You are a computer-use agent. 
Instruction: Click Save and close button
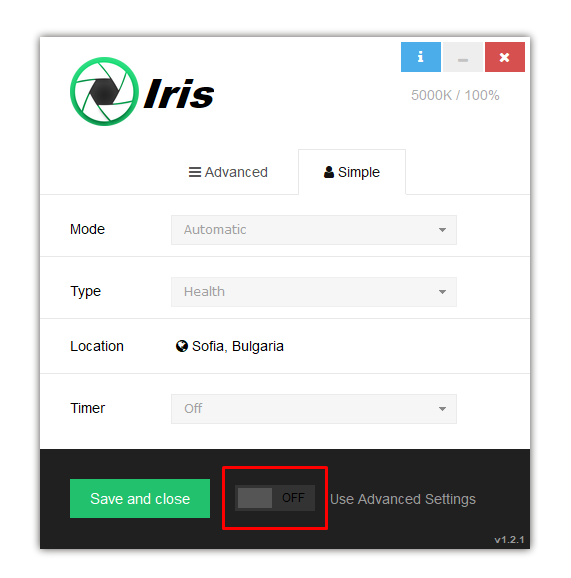point(140,498)
